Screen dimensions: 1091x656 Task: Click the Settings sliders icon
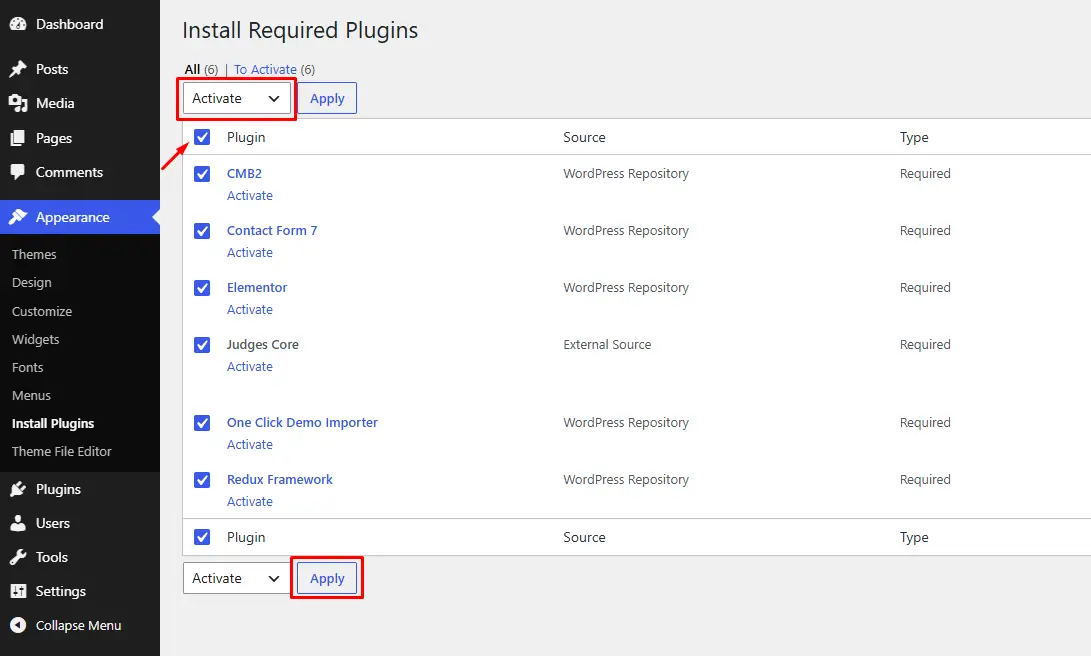tap(18, 591)
